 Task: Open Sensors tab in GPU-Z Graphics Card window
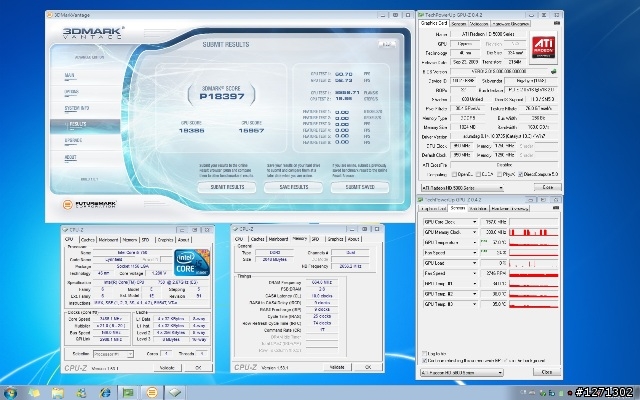[x=458, y=24]
